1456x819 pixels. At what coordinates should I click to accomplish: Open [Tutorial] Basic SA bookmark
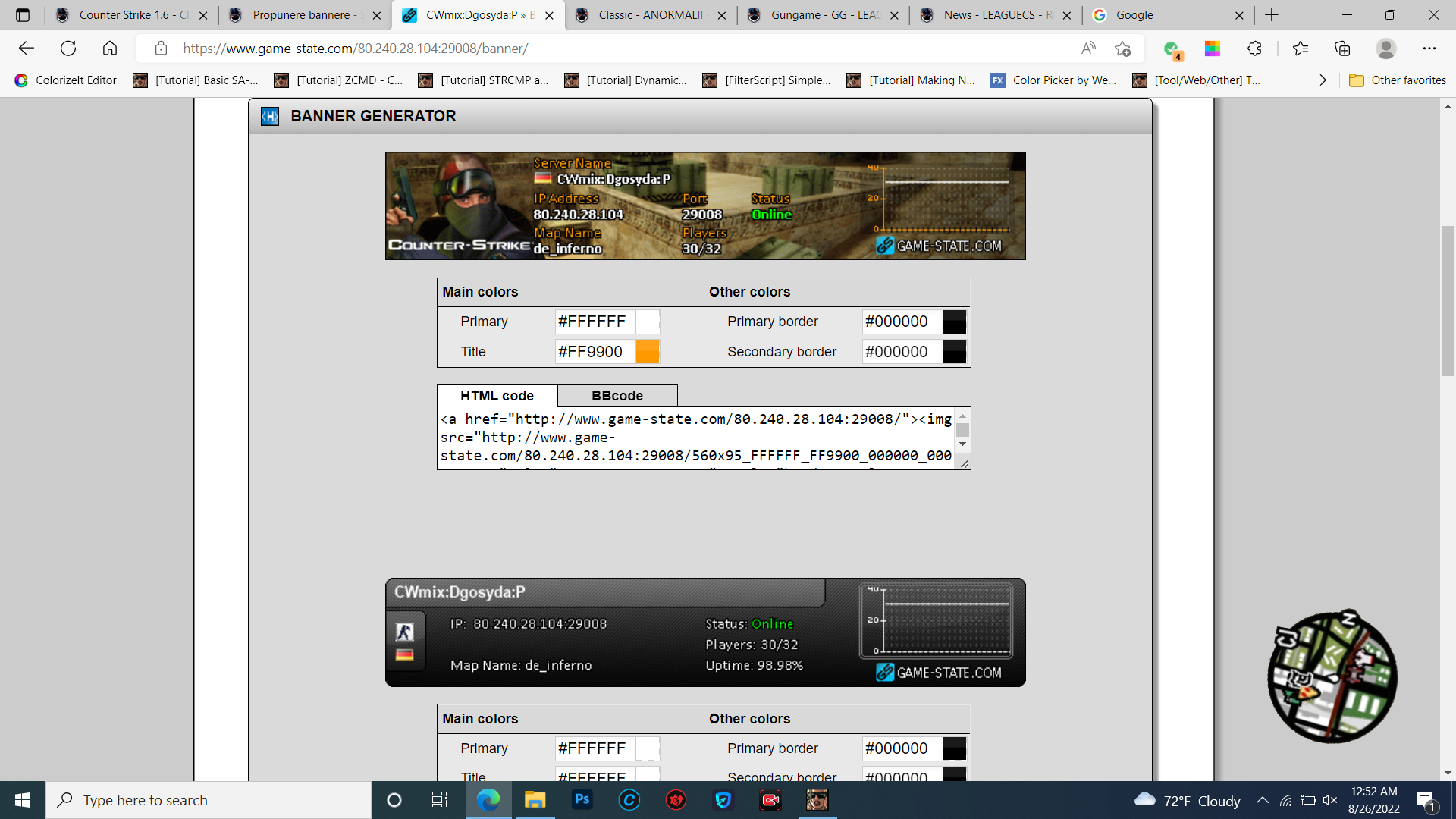click(x=196, y=80)
